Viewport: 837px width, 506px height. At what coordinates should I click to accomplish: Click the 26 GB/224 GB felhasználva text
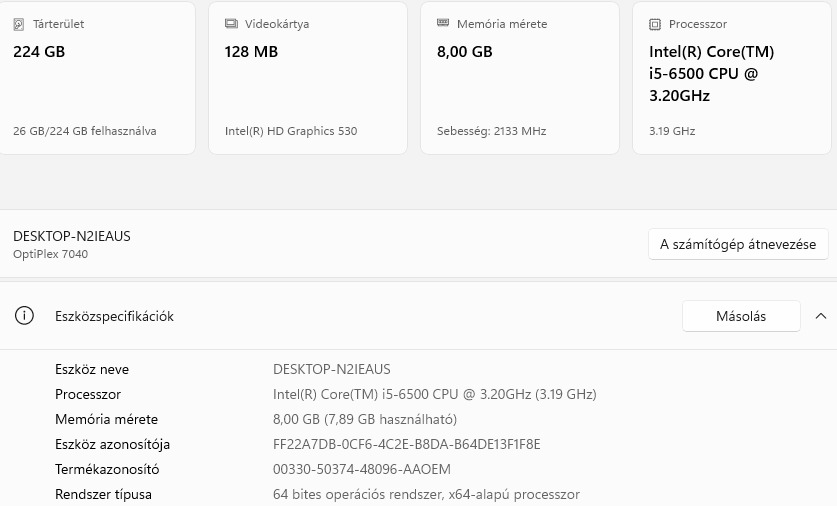(x=85, y=131)
